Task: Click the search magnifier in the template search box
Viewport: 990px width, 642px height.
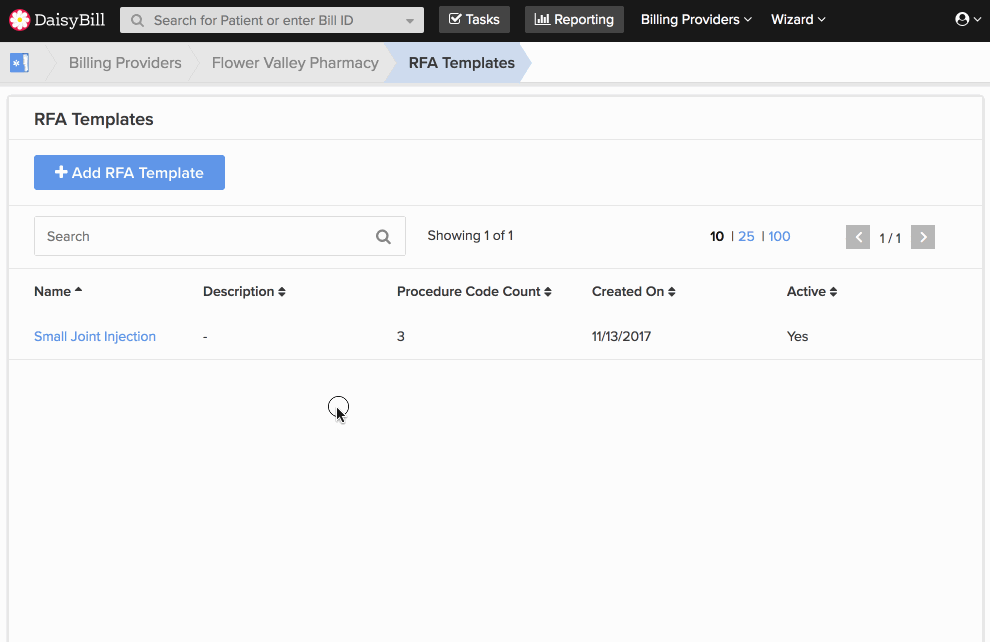Action: 383,236
